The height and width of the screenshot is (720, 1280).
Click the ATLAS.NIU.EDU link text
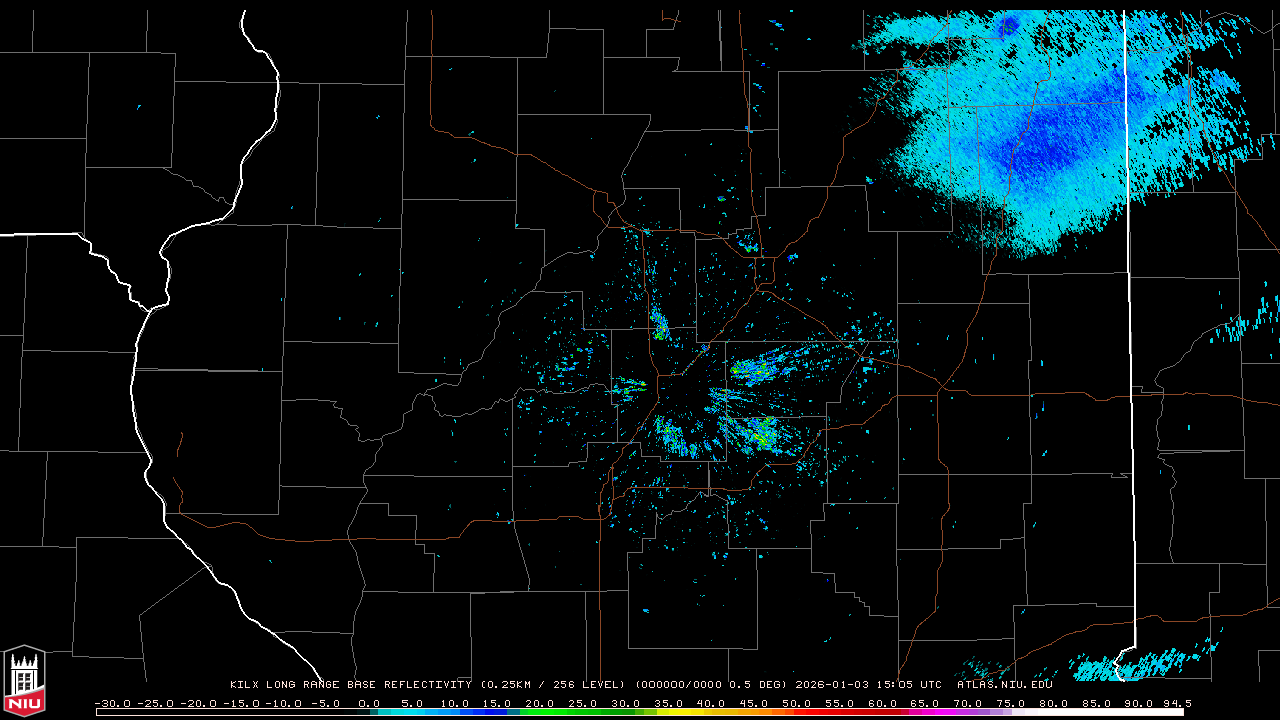tap(1004, 685)
